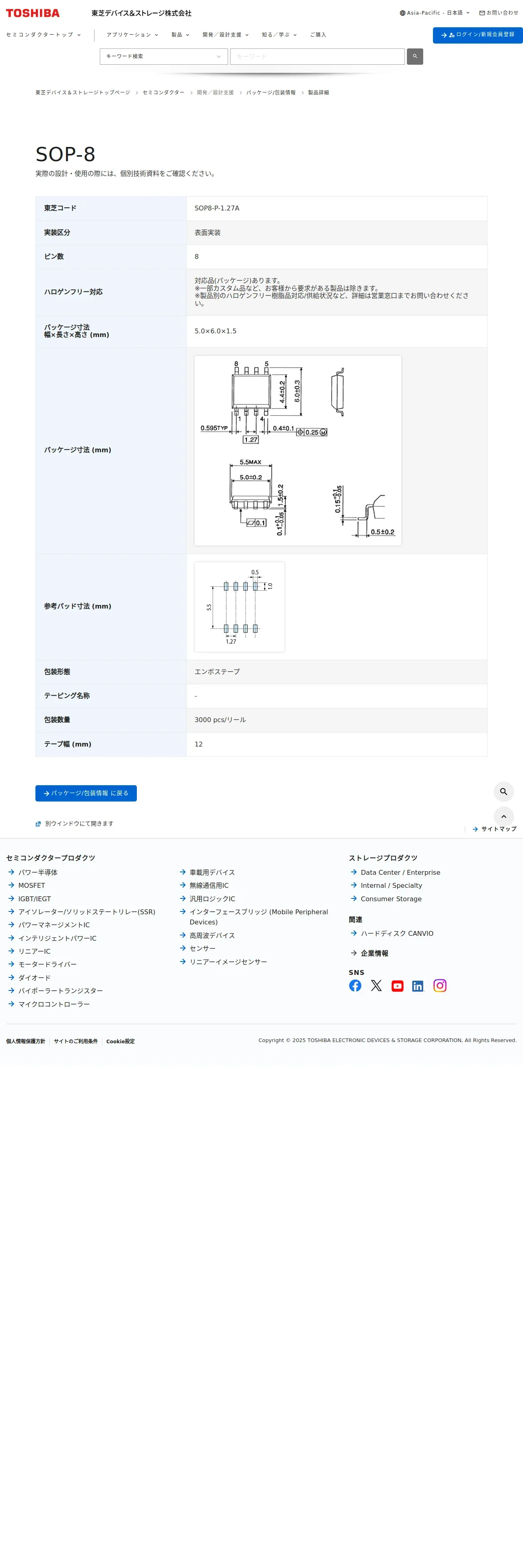Open 無線通信用IC footer link

(x=209, y=886)
